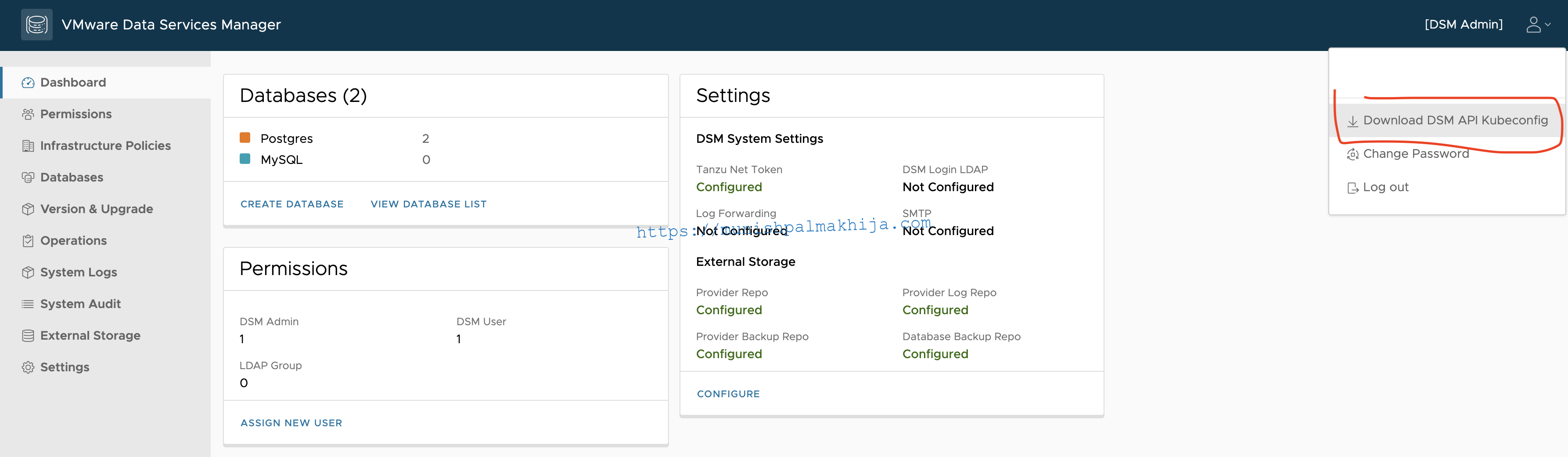Click the System Logs cube icon

[x=28, y=272]
